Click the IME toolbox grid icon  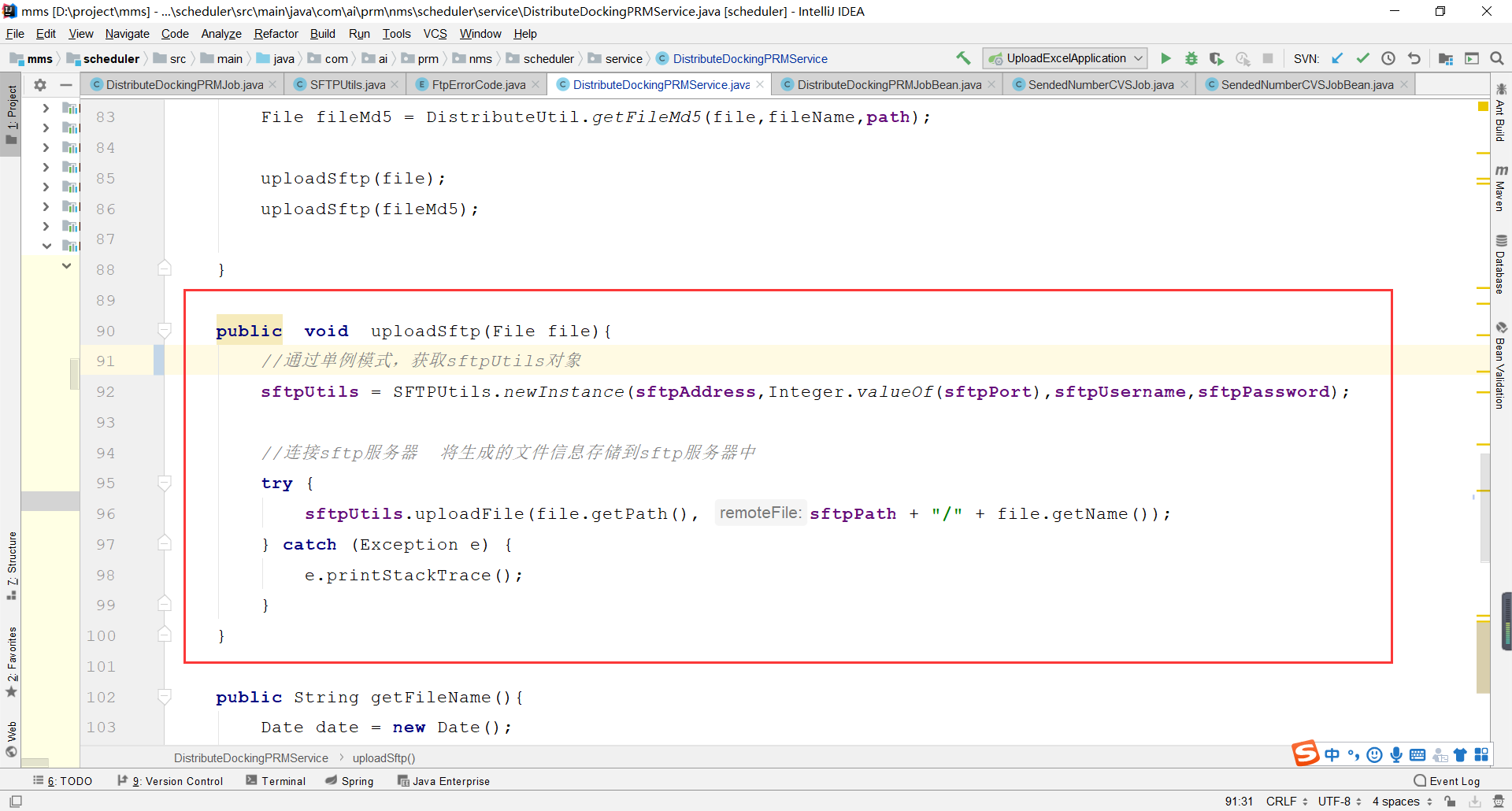pyautogui.click(x=1481, y=755)
